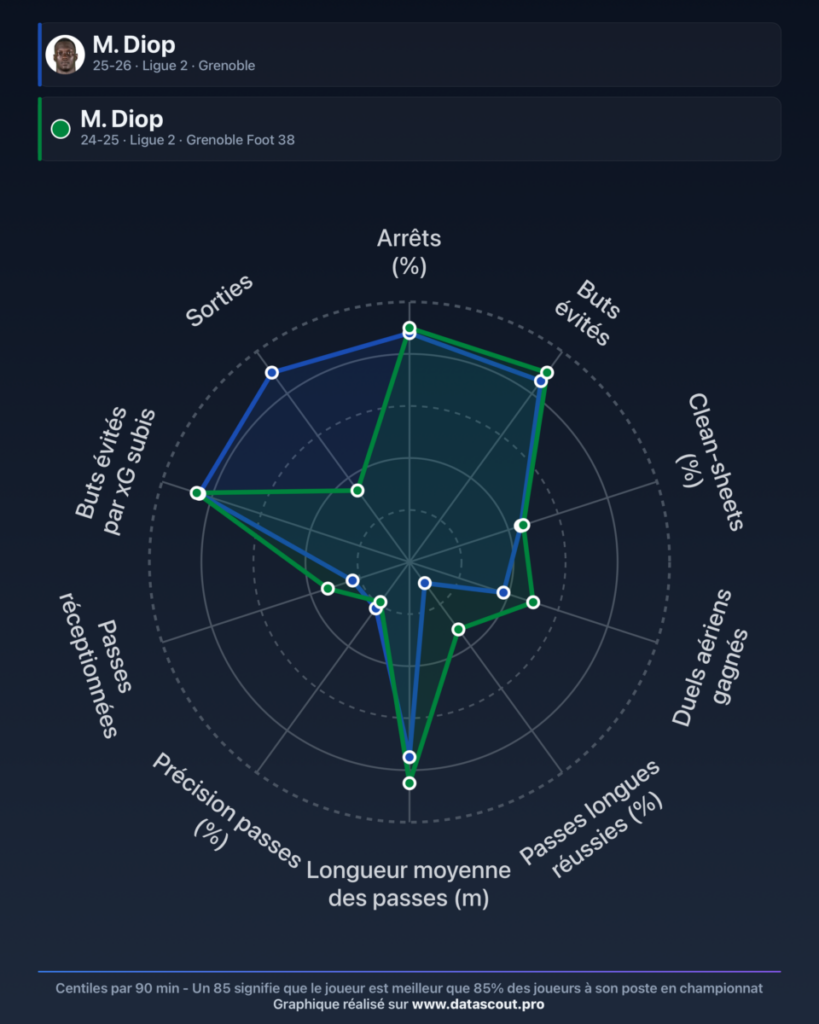
Task: Click the green data point on Sorties axis
Action: [357, 490]
